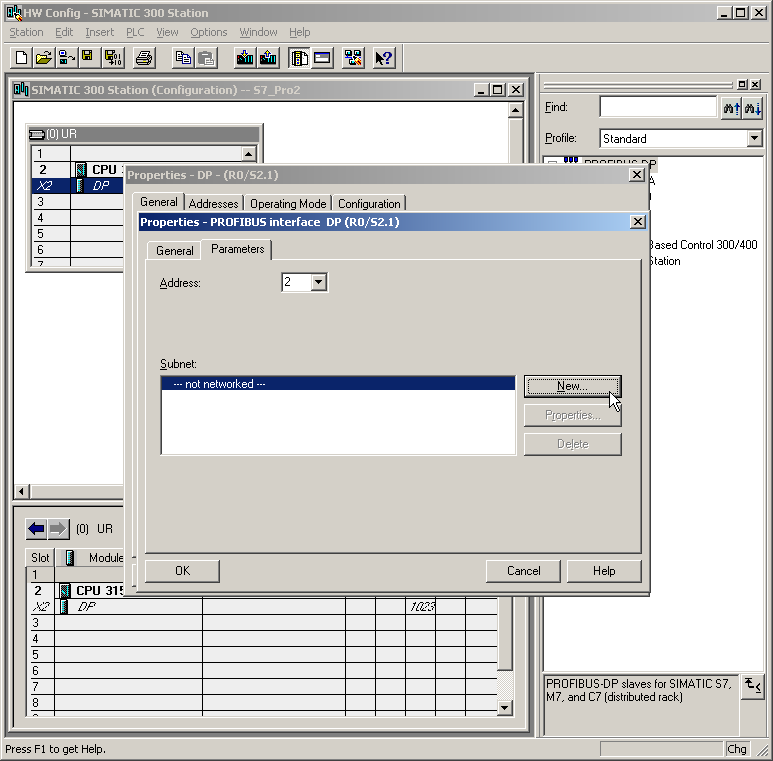Select the '--- not networked ---' subnet entry

click(x=338, y=383)
